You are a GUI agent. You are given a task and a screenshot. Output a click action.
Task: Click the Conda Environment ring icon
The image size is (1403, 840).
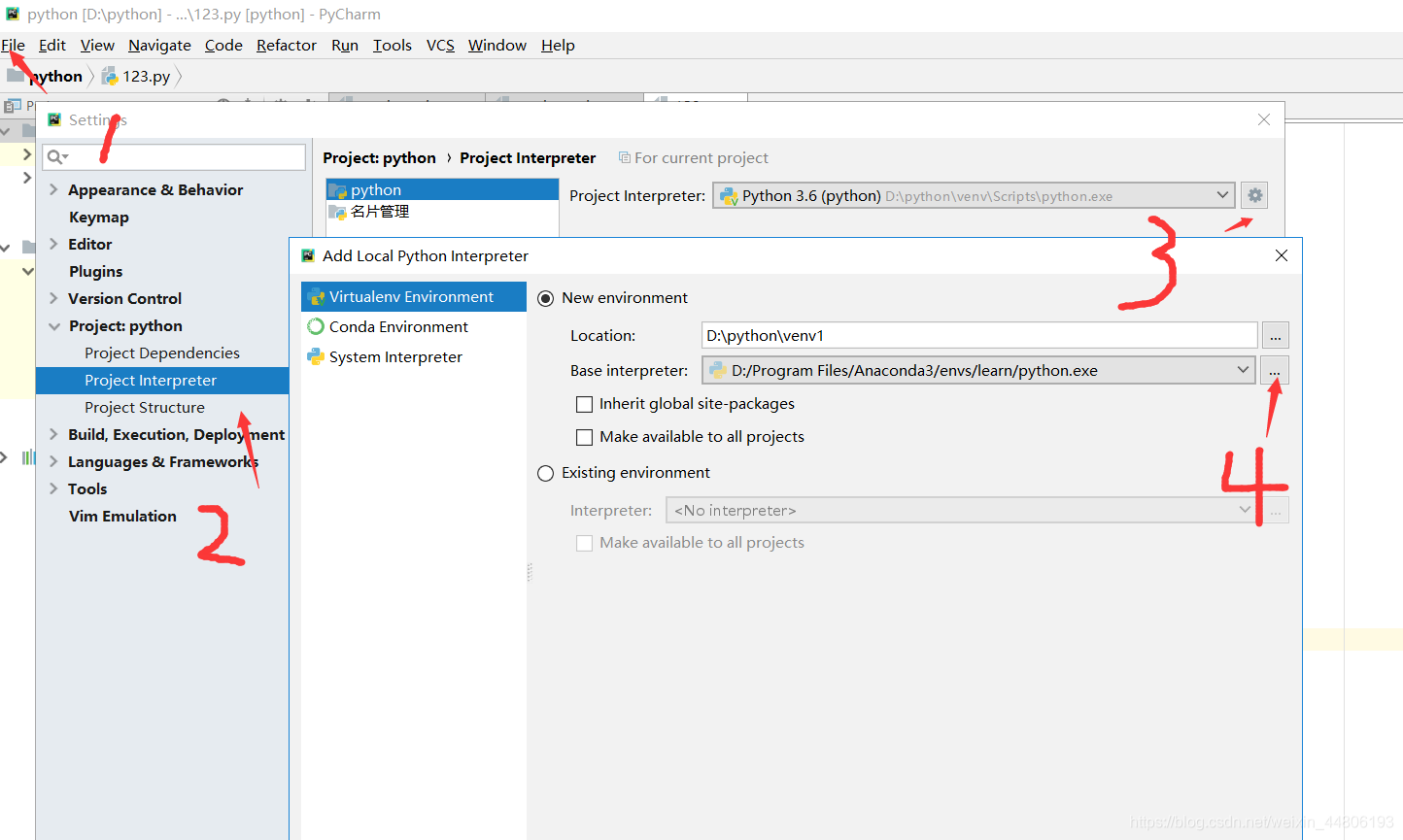(316, 326)
